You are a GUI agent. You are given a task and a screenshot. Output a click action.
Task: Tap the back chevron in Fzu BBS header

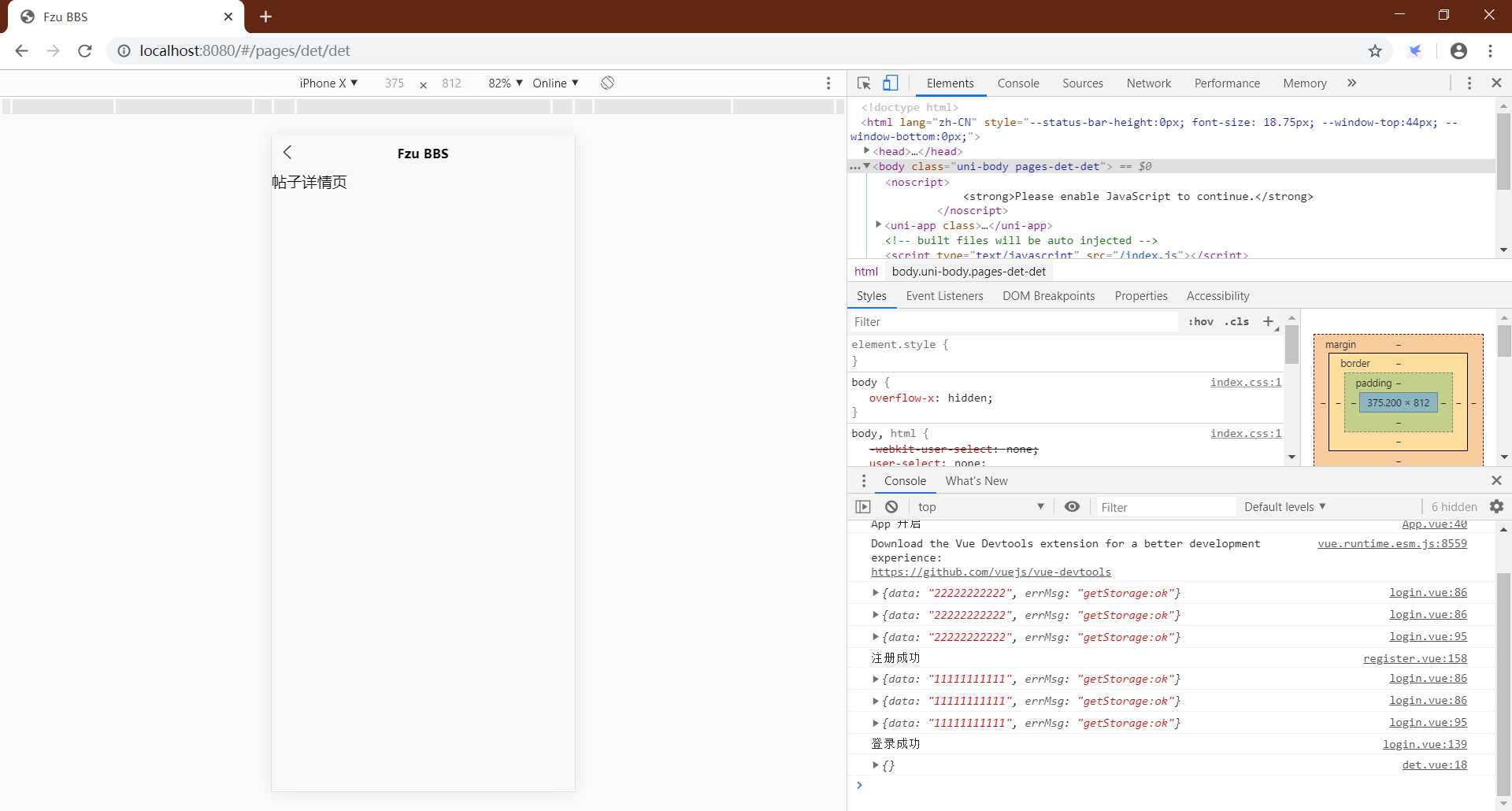pos(287,153)
